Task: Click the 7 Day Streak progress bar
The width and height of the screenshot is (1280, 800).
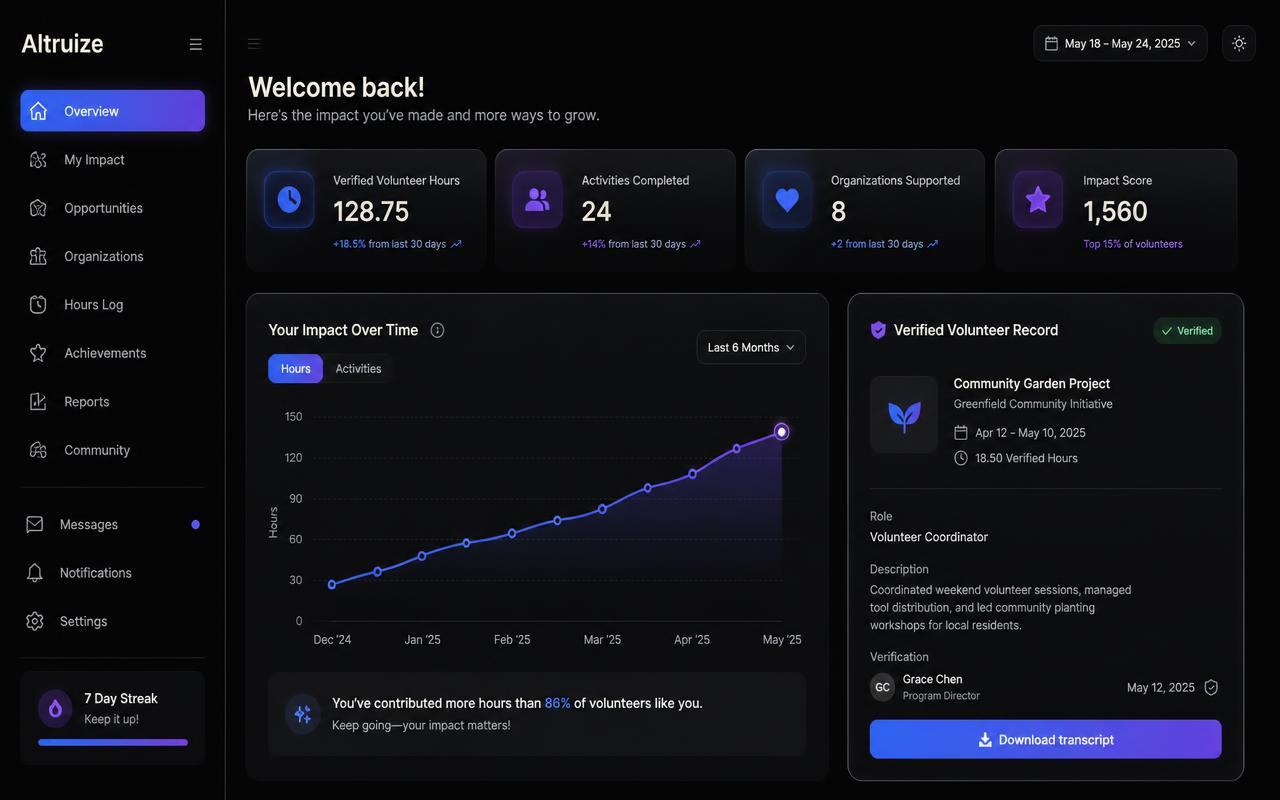Action: tap(113, 742)
